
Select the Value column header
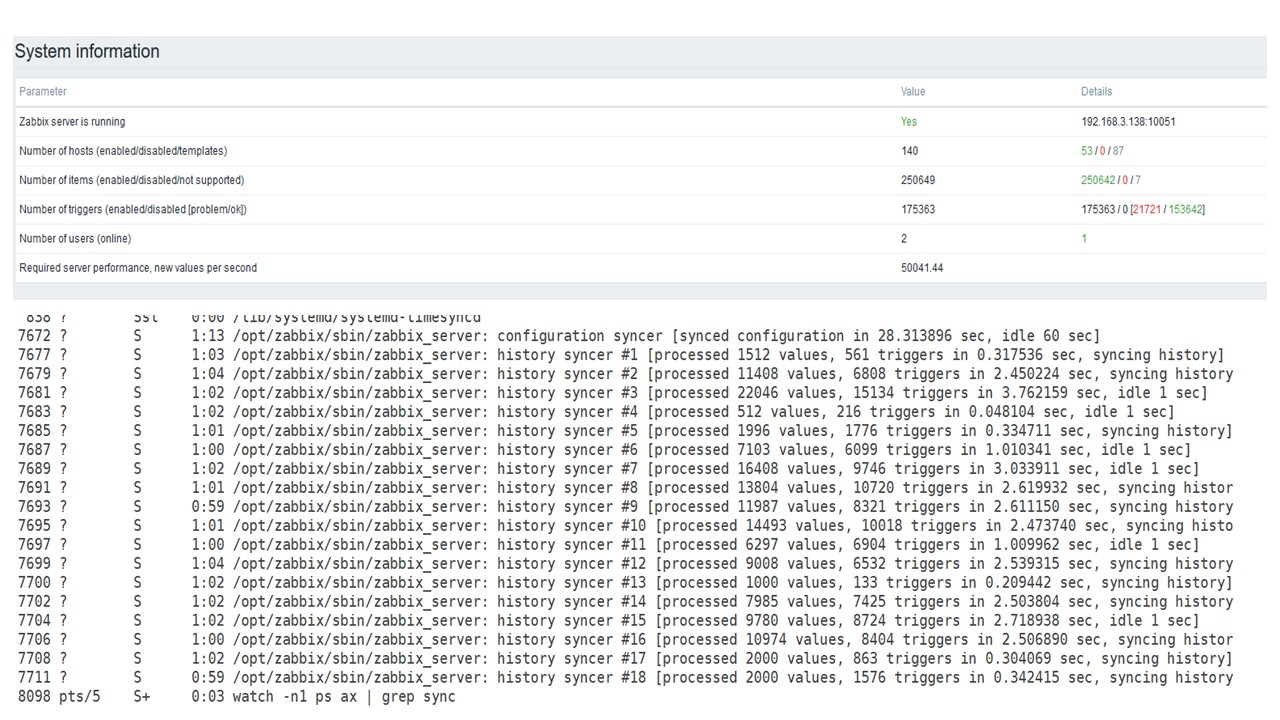pos(913,91)
